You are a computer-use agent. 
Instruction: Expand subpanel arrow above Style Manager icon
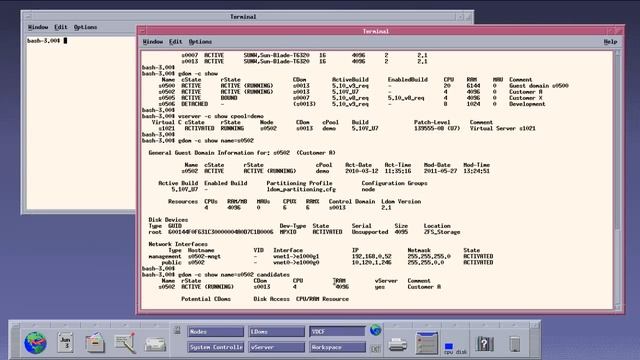tap(427, 325)
